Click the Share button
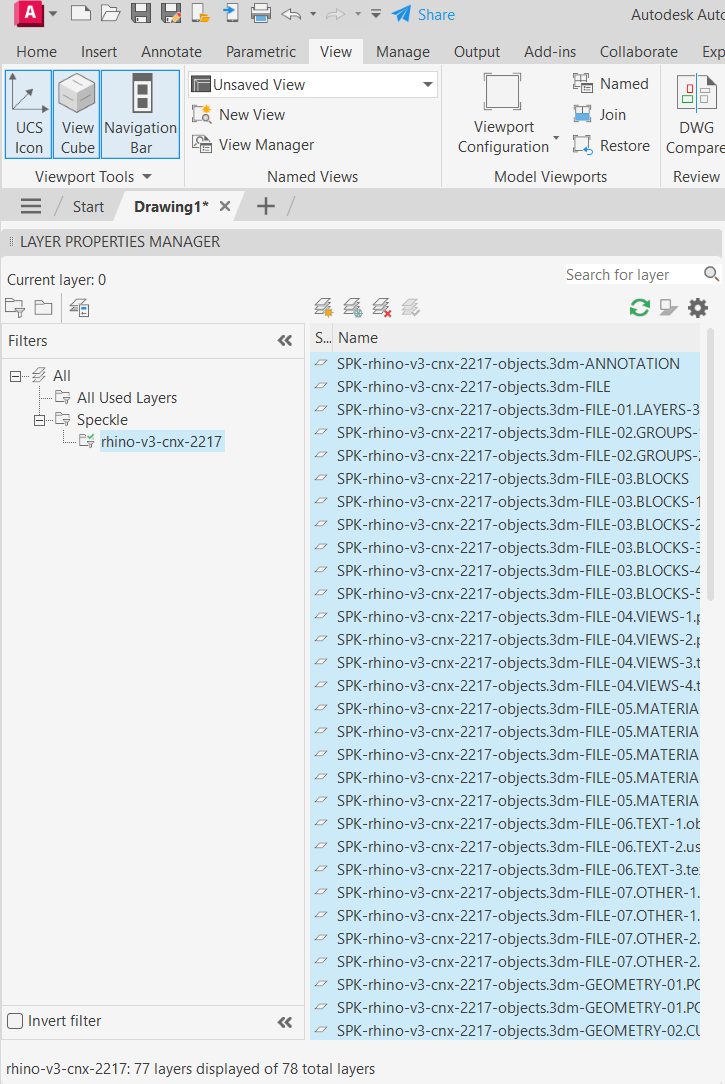The image size is (725, 1084). click(x=423, y=15)
